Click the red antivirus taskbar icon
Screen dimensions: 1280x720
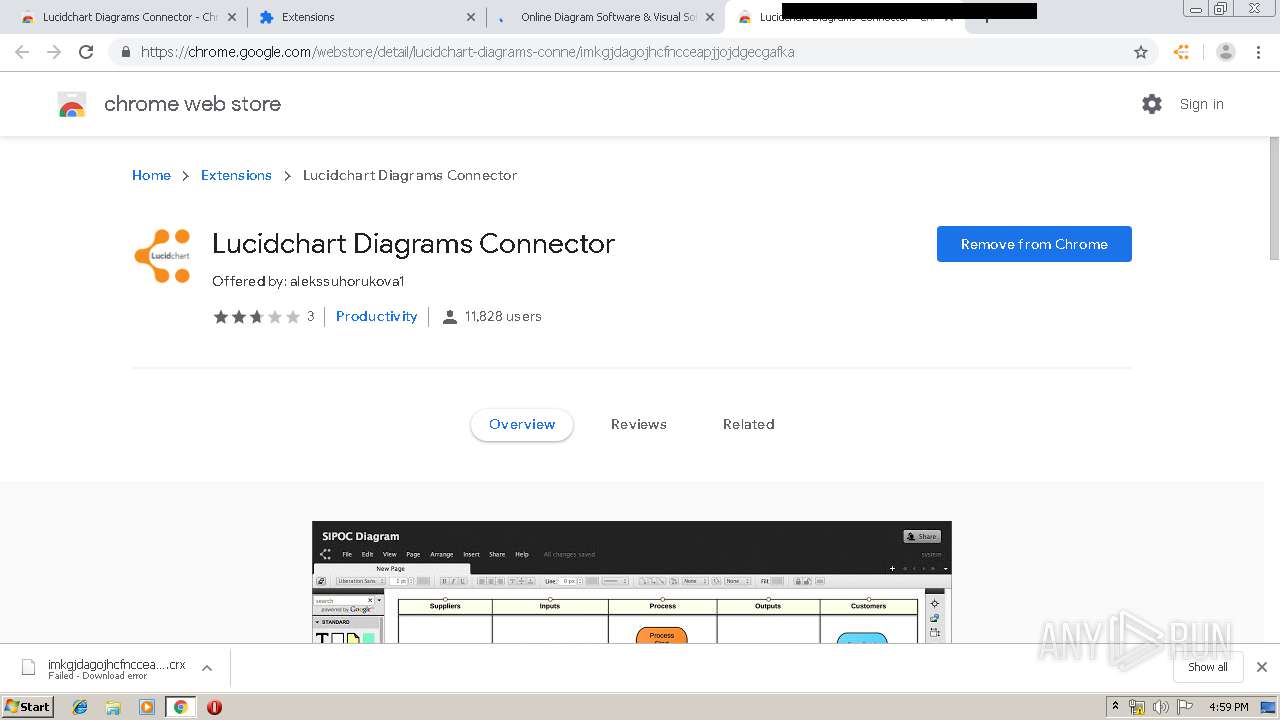(214, 707)
